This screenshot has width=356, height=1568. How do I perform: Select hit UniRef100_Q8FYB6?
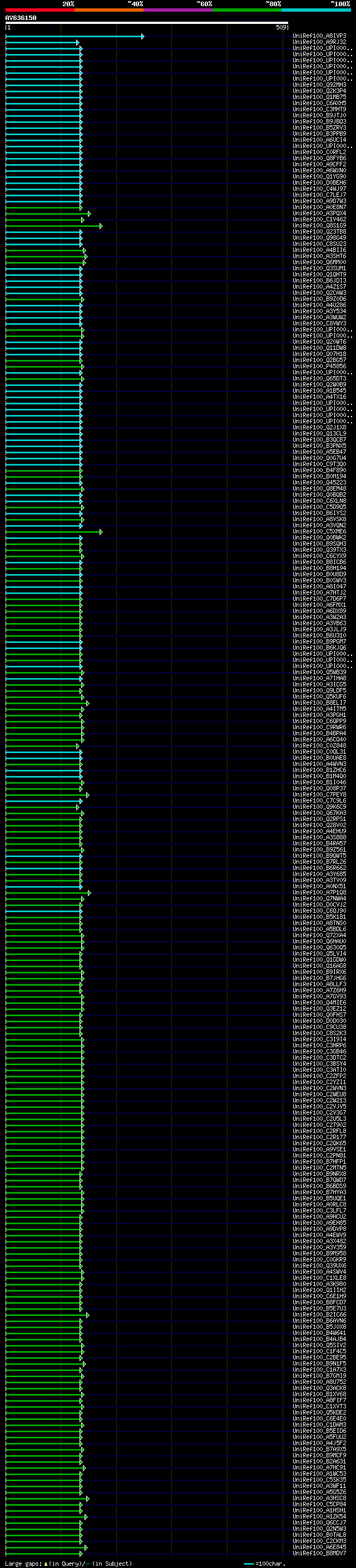click(319, 159)
